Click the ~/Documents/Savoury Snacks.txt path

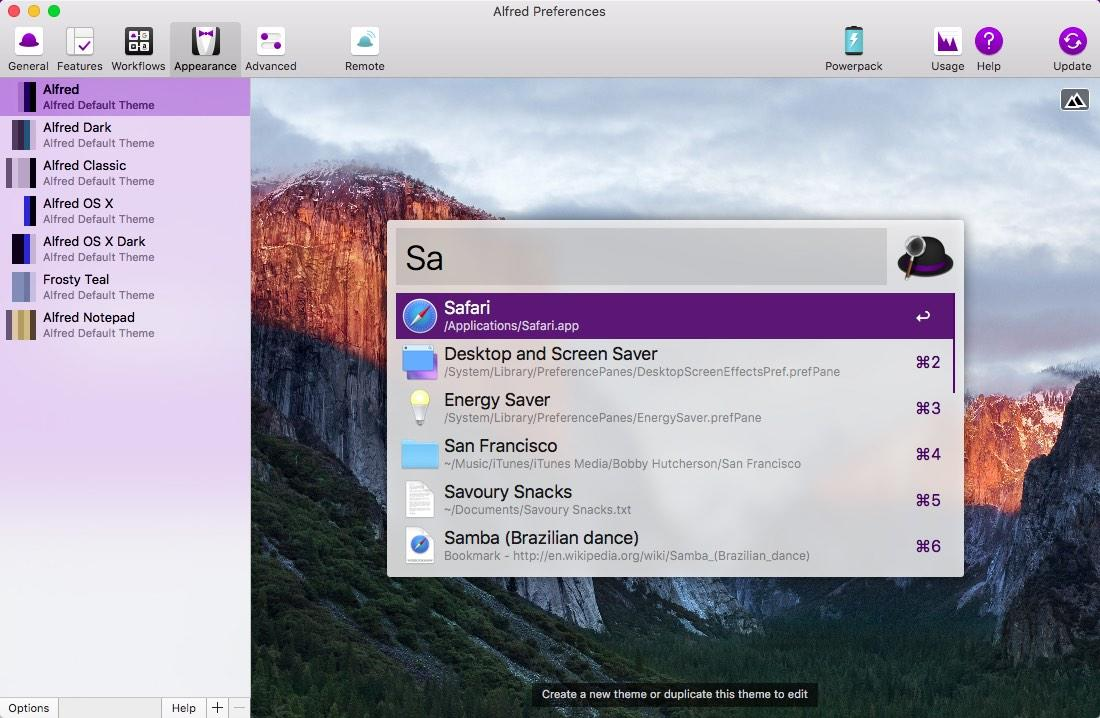click(537, 510)
